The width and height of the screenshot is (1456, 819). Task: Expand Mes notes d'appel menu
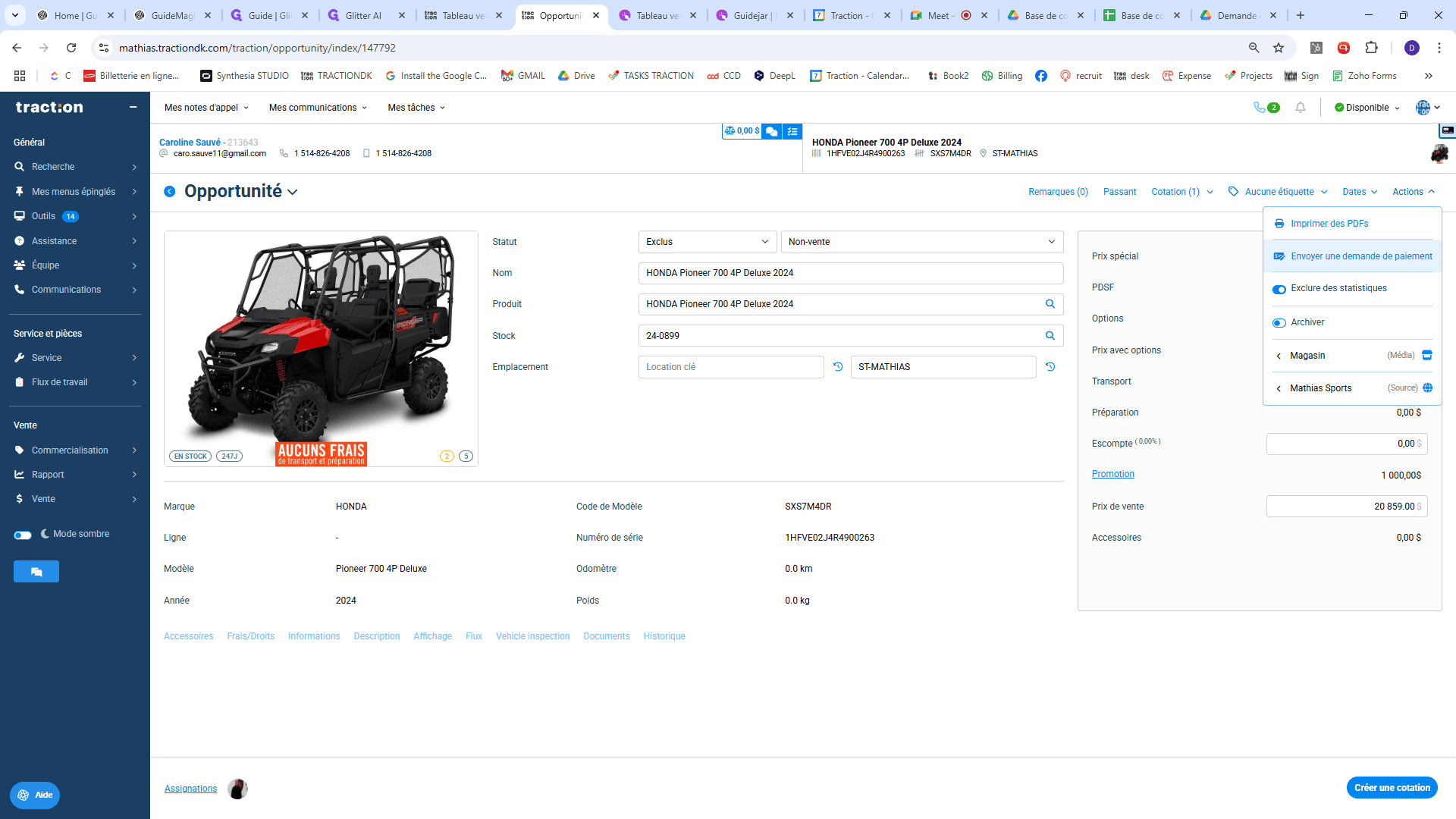pyautogui.click(x=206, y=108)
